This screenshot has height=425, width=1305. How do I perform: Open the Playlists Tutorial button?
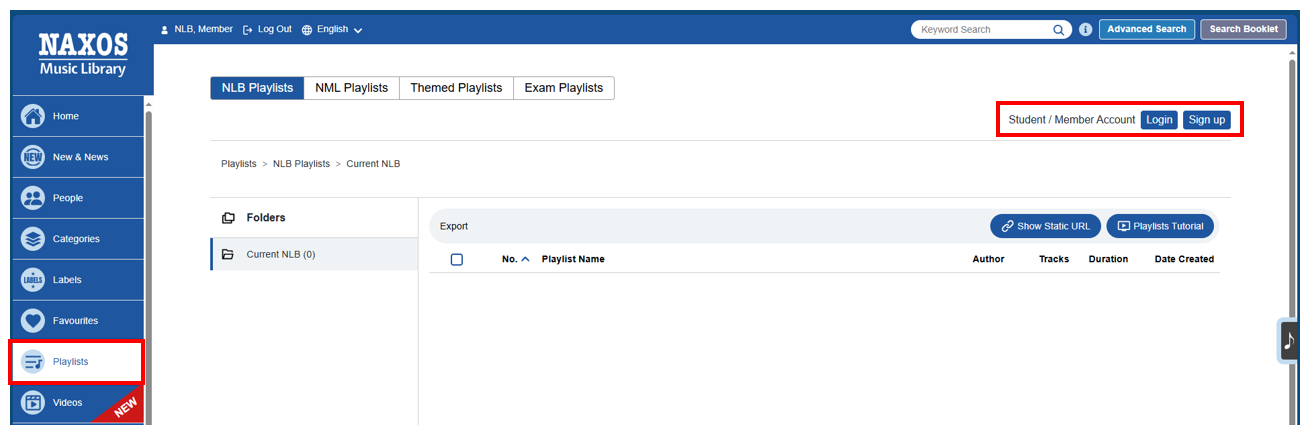click(x=1160, y=226)
